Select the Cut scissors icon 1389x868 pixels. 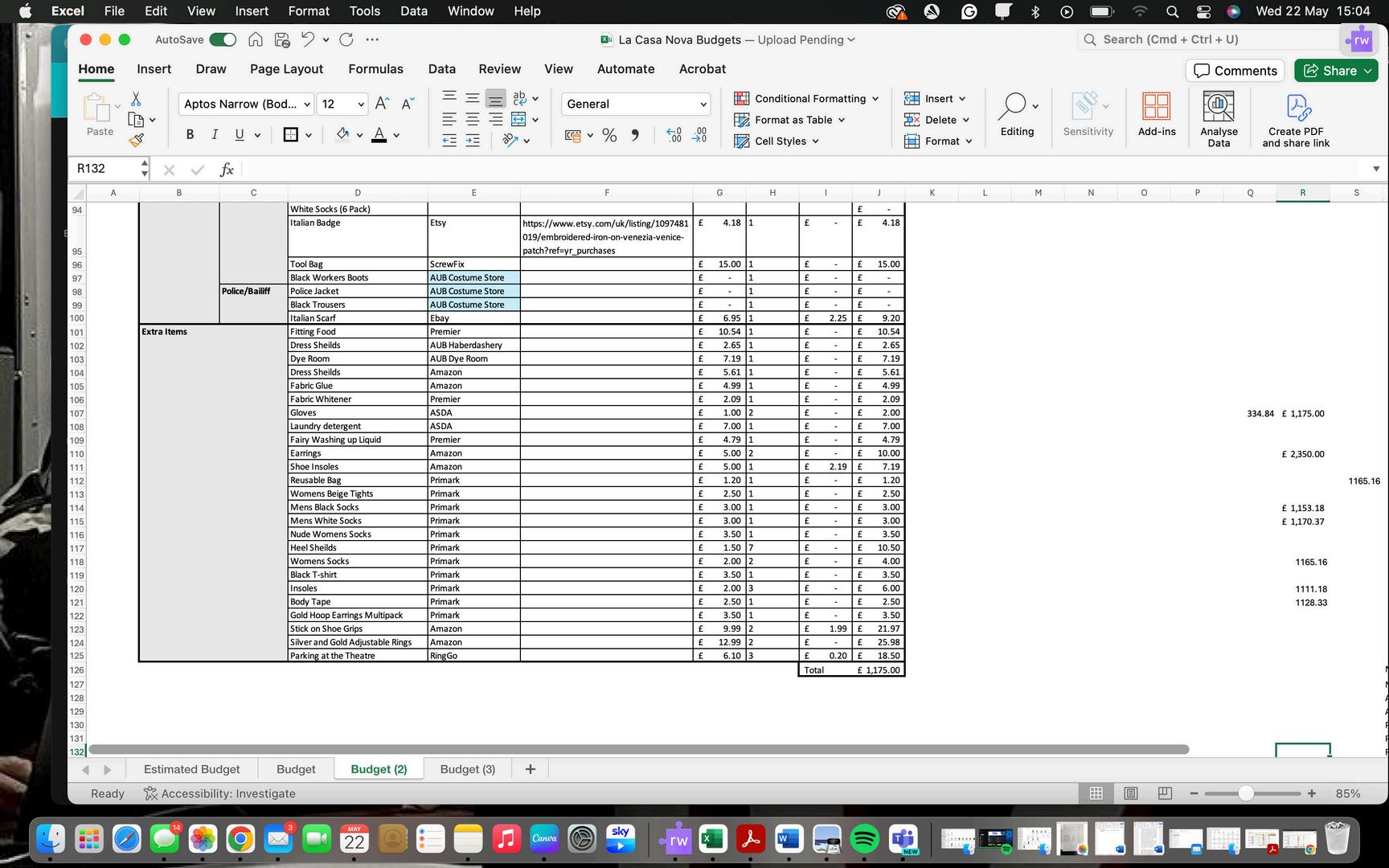(136, 99)
